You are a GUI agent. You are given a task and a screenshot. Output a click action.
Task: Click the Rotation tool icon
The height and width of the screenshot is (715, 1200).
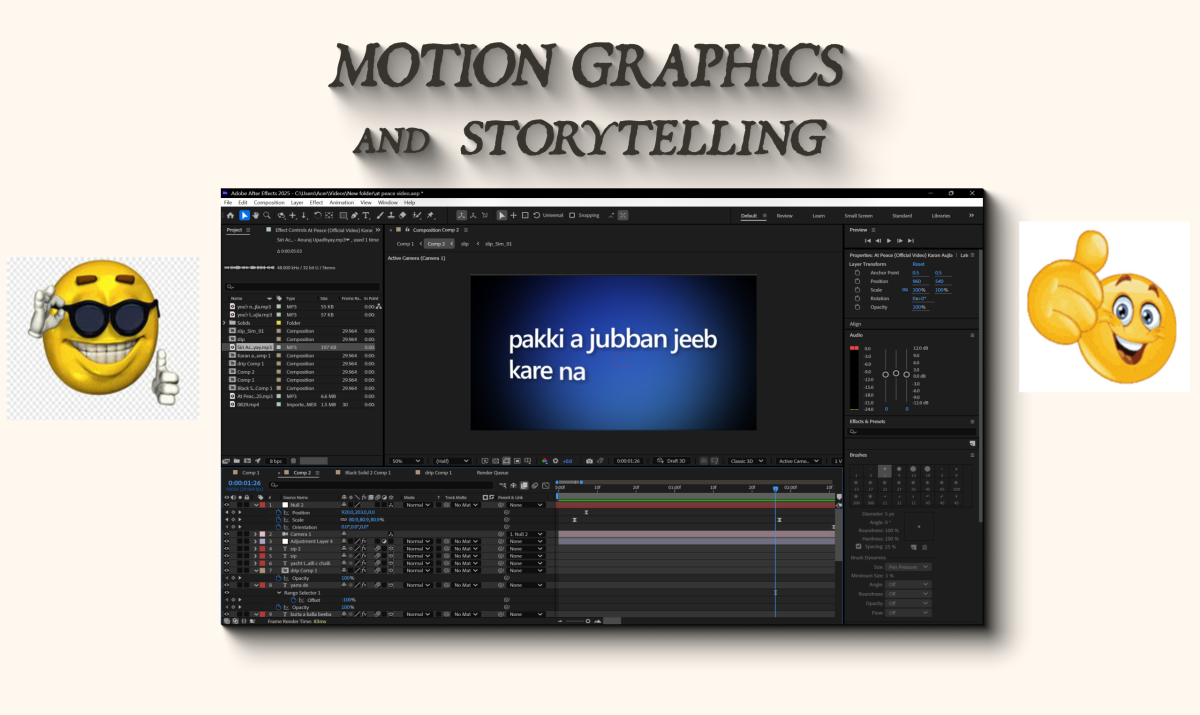[318, 215]
